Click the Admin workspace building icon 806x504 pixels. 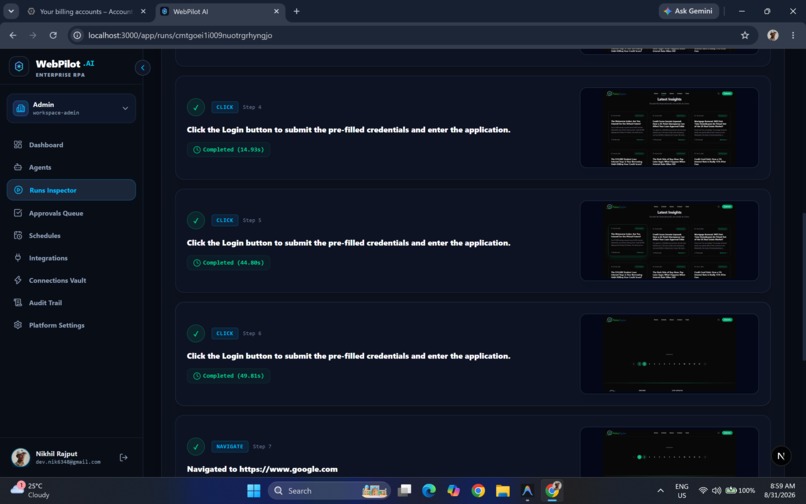(x=21, y=109)
